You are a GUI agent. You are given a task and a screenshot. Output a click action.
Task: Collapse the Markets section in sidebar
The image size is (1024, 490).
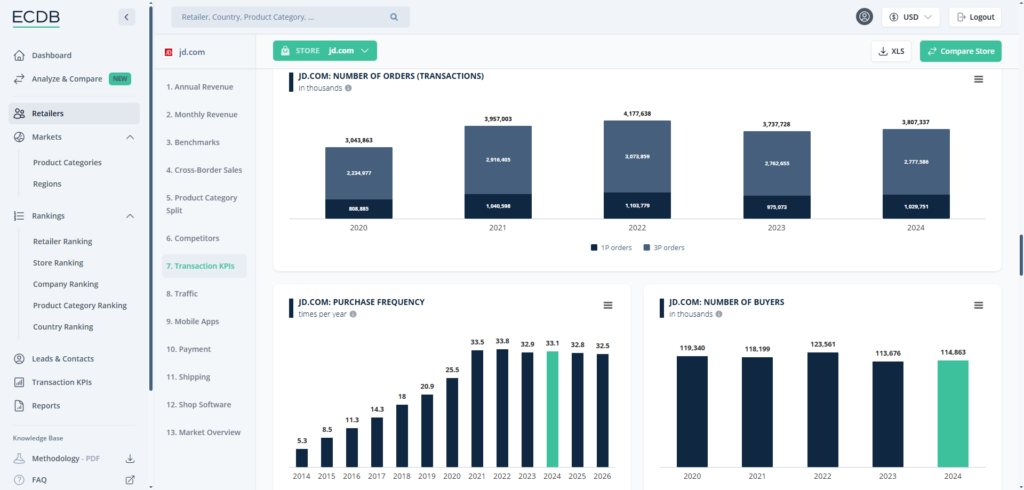point(130,137)
